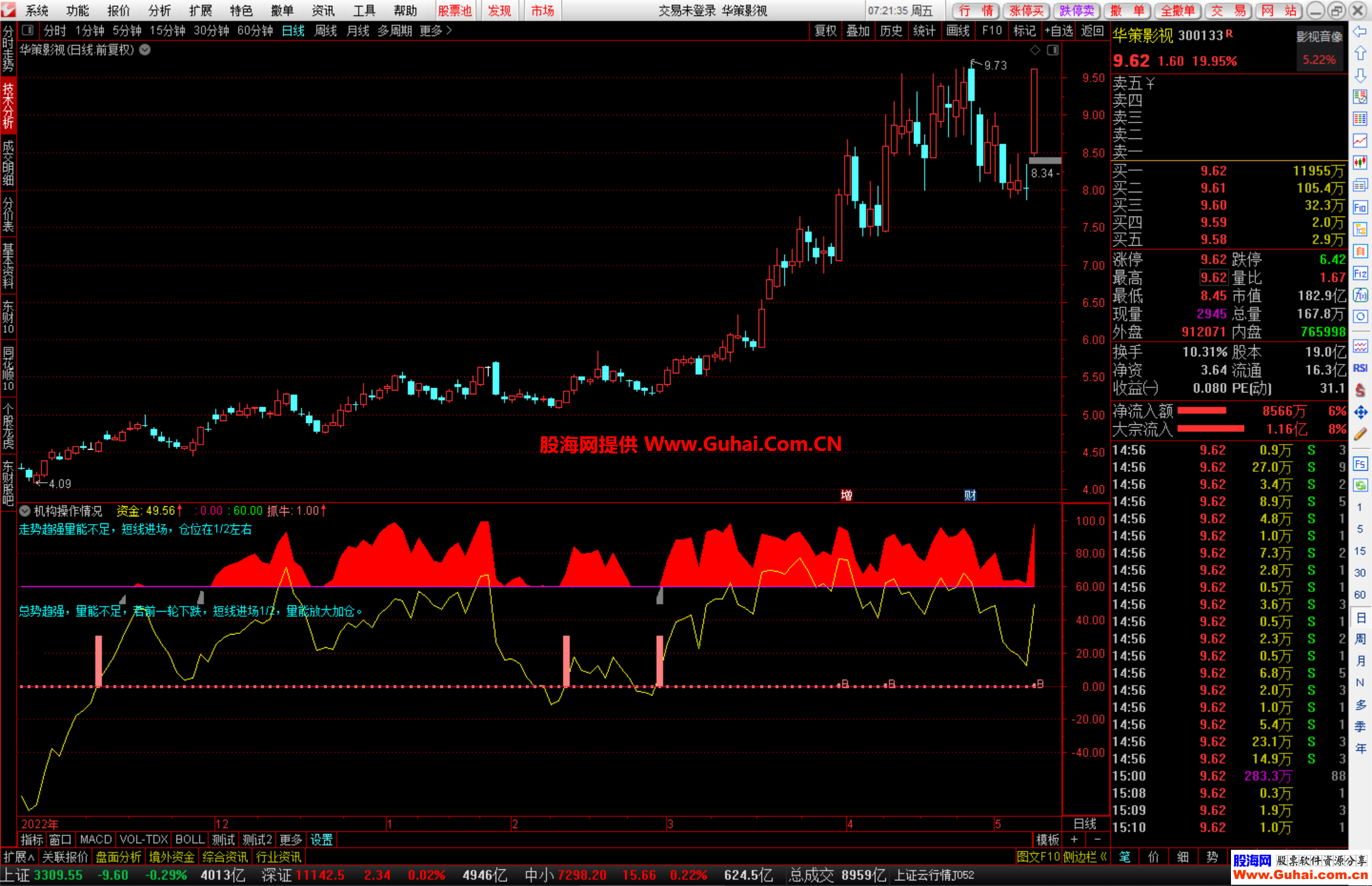Click the down arrow icon in right sidebar
The height and width of the screenshot is (886, 1372).
1360,76
